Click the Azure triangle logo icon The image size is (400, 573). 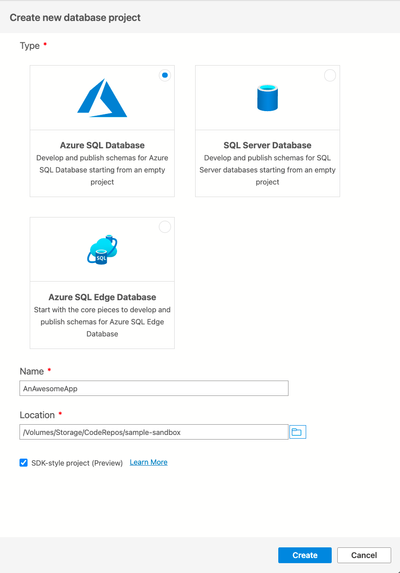pos(102,98)
